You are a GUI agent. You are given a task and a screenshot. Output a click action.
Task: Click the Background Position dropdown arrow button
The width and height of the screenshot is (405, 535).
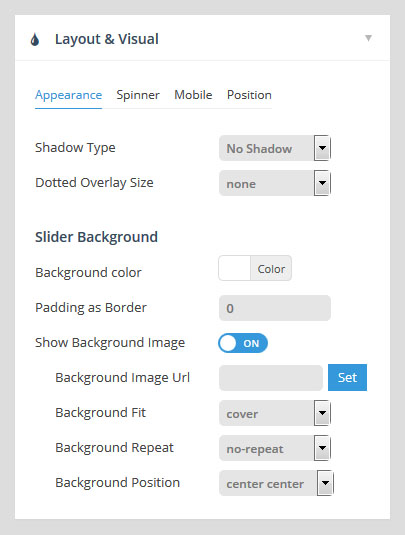pyautogui.click(x=325, y=483)
